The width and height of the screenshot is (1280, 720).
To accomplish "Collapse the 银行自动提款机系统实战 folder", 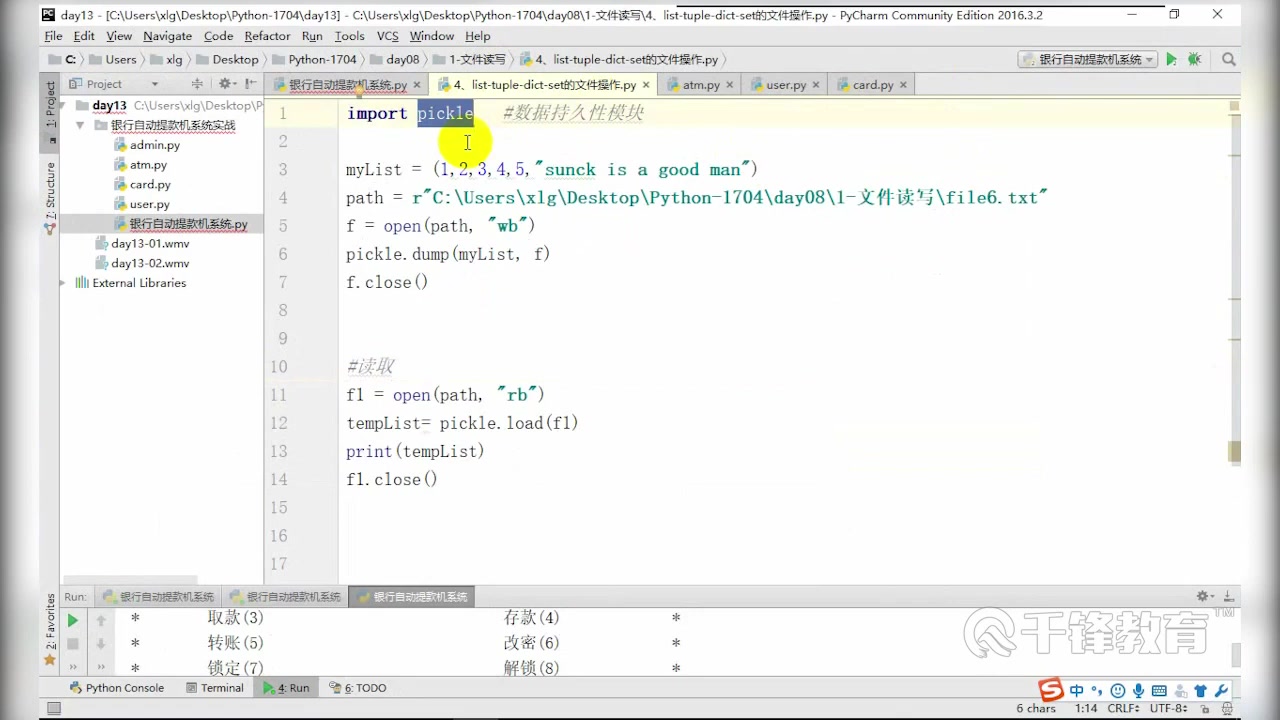I will [81, 125].
